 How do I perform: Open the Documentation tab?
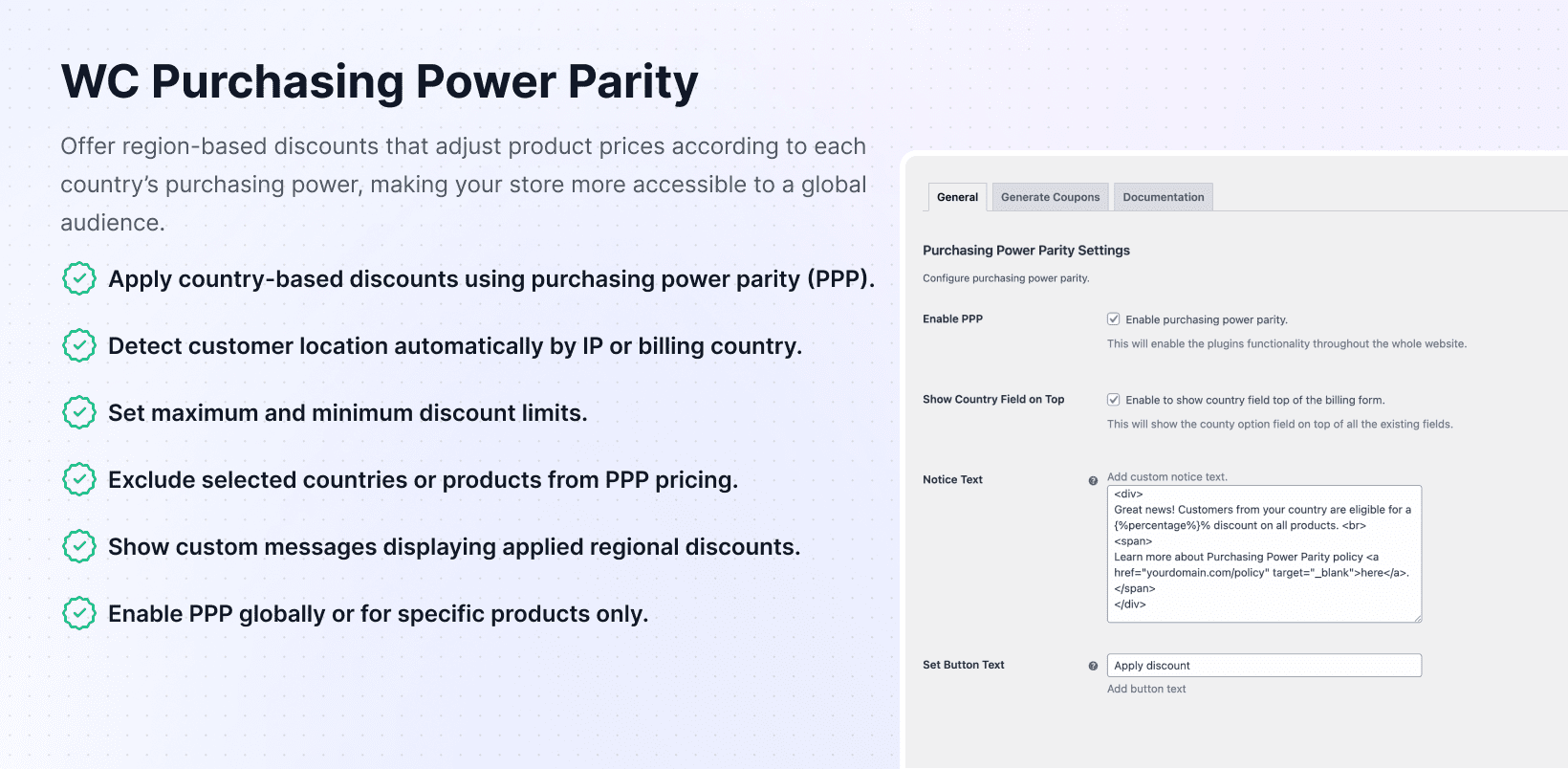pos(1163,197)
